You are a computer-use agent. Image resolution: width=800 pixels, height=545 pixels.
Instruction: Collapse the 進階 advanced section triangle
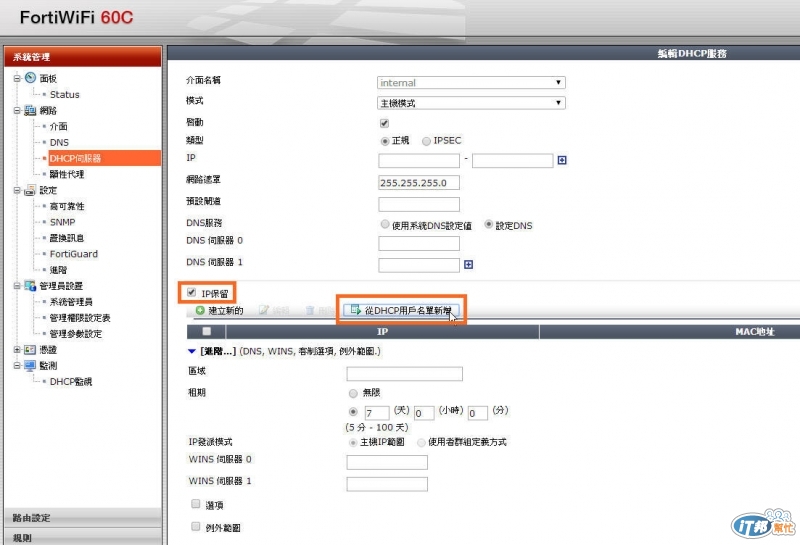(x=192, y=351)
